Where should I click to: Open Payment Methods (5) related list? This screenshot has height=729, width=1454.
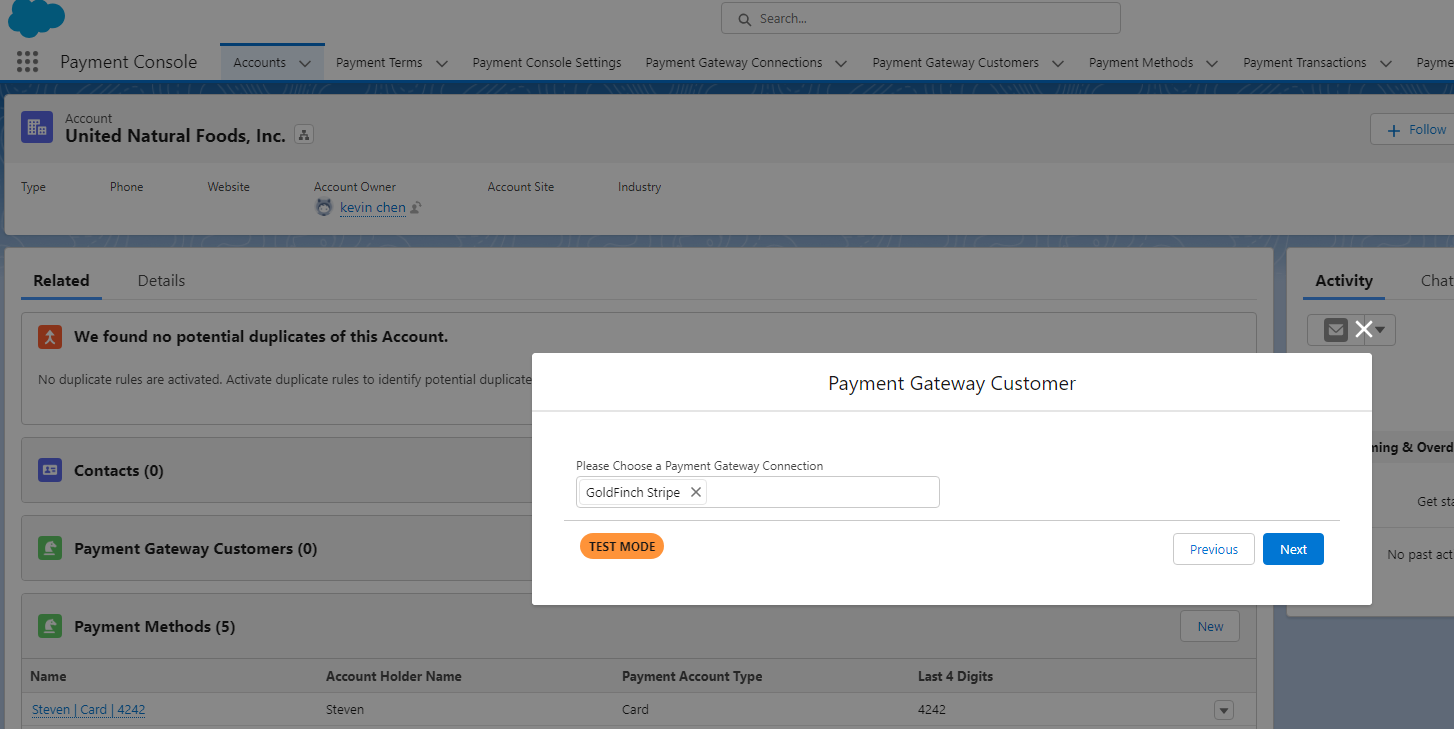[x=154, y=626]
